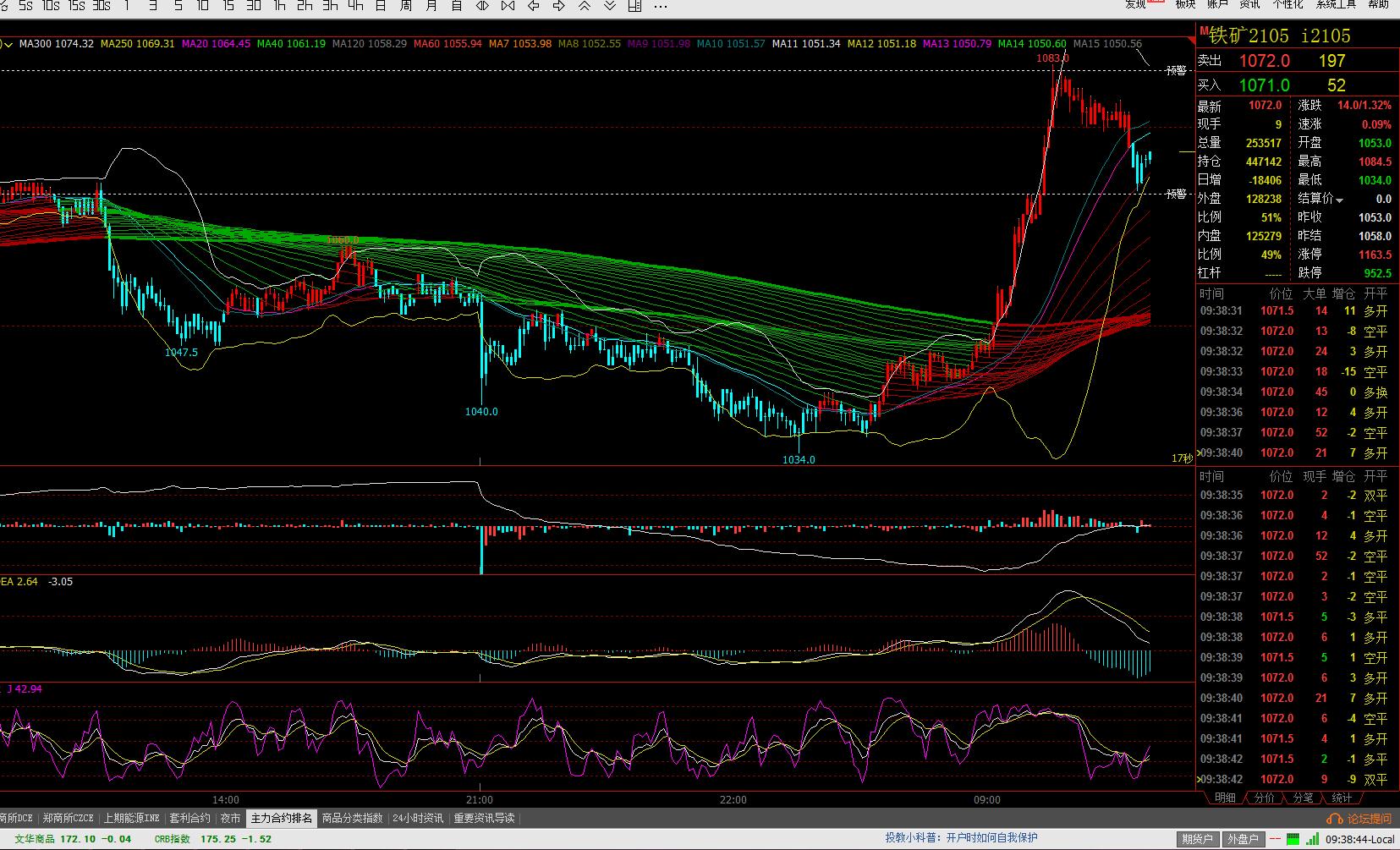
Task: Click the expand chart horizontally icon
Action: (482, 5)
